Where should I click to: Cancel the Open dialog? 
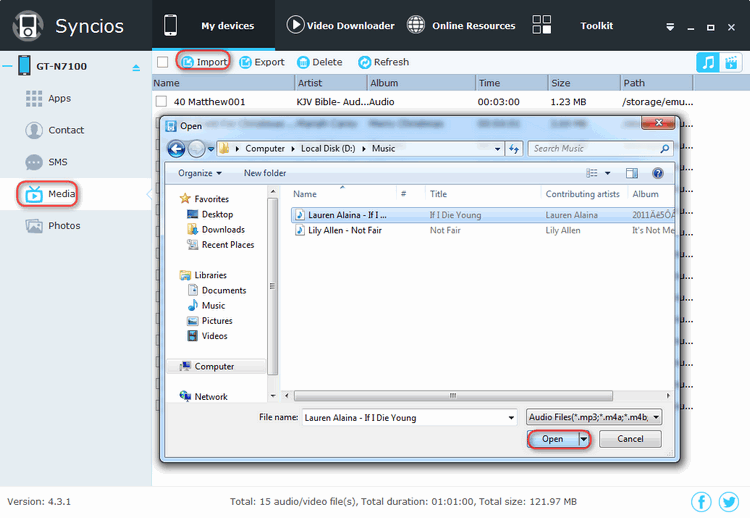coord(630,439)
